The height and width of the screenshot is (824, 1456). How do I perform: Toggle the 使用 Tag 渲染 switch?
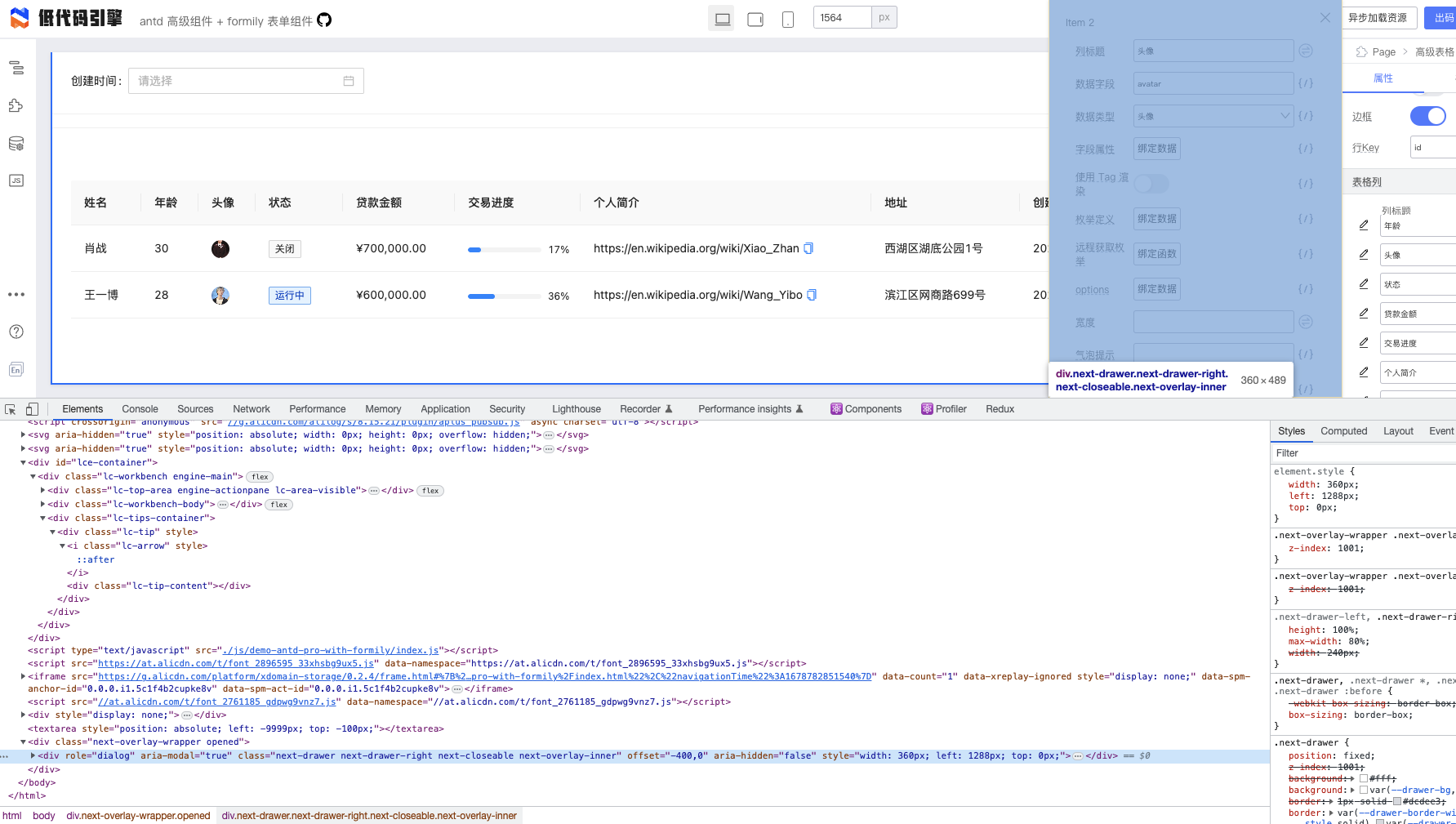point(1151,184)
